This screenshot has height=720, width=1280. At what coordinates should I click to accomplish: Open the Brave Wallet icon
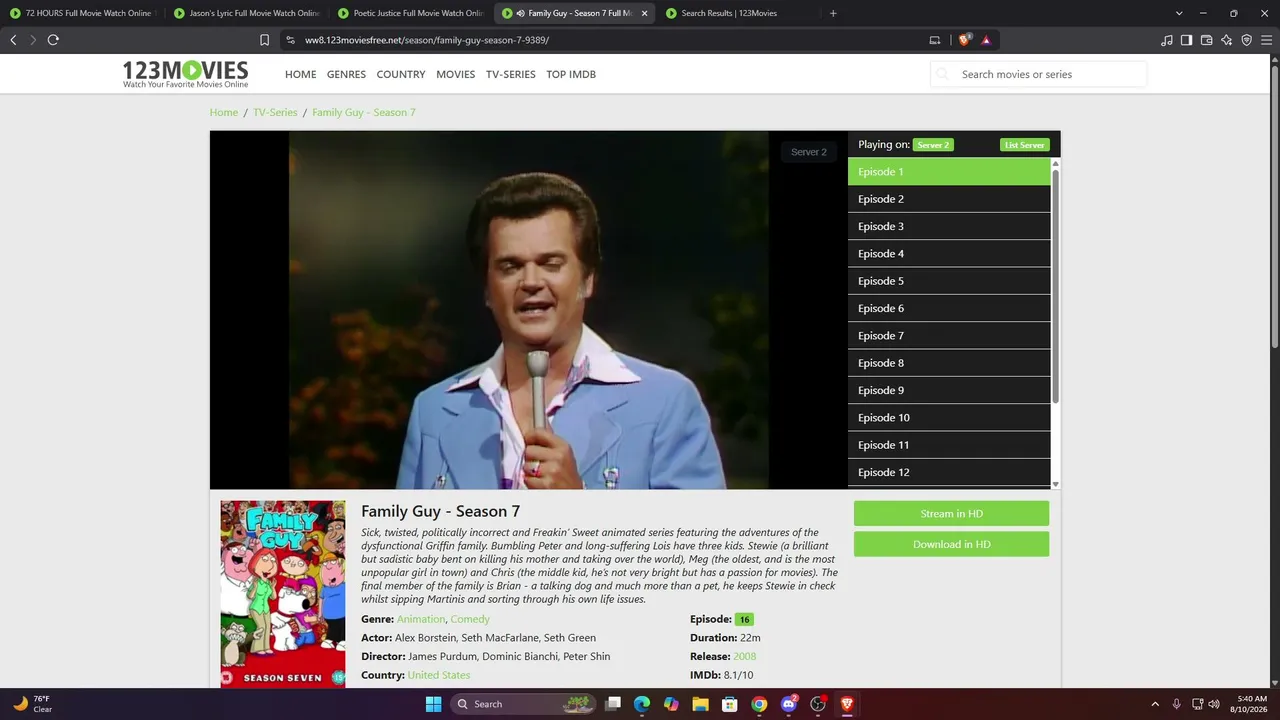[1206, 40]
